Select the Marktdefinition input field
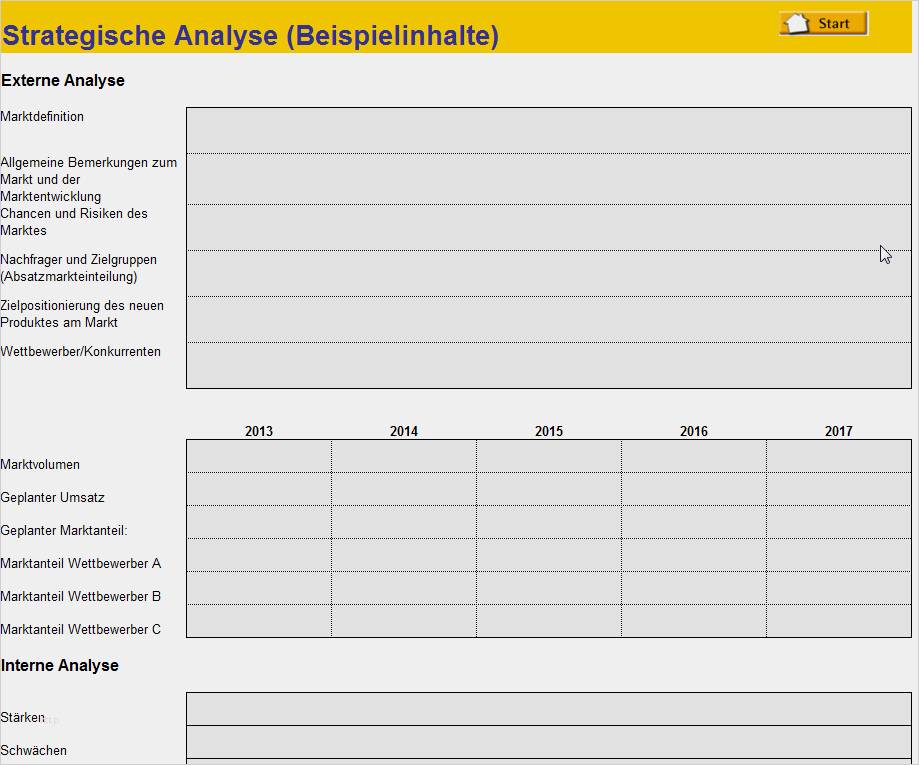The height and width of the screenshot is (765, 919). tap(549, 131)
